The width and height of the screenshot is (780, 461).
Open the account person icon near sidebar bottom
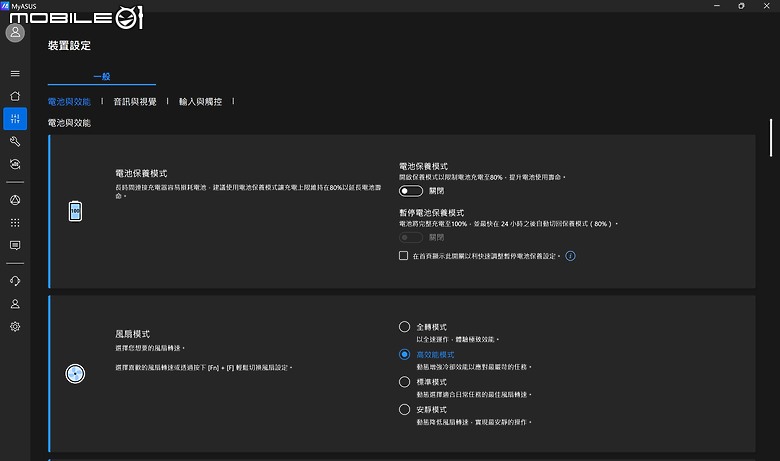coord(15,304)
